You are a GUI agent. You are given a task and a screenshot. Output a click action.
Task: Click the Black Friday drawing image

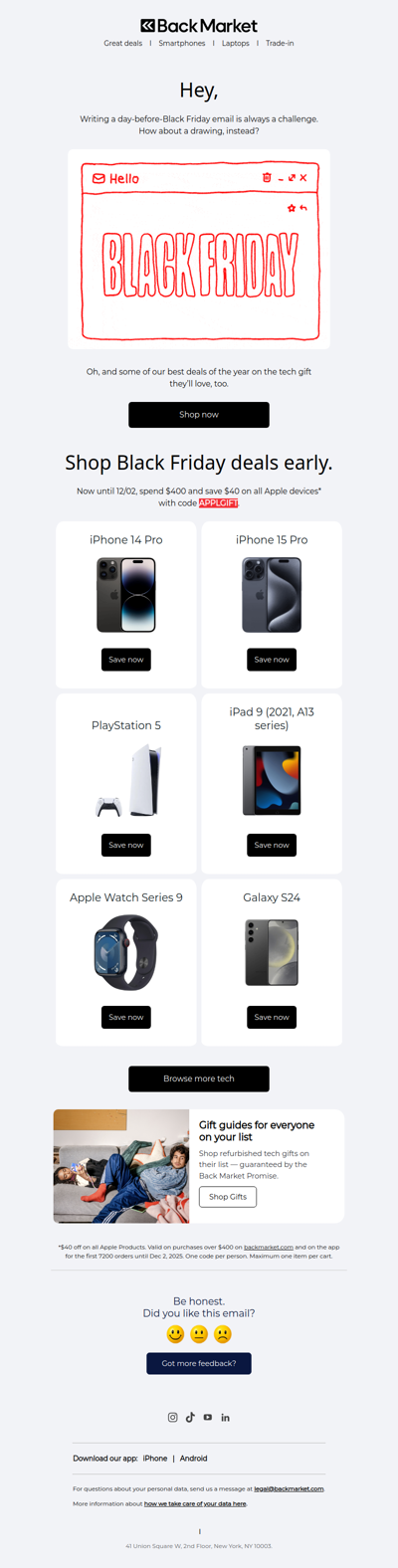[199, 250]
